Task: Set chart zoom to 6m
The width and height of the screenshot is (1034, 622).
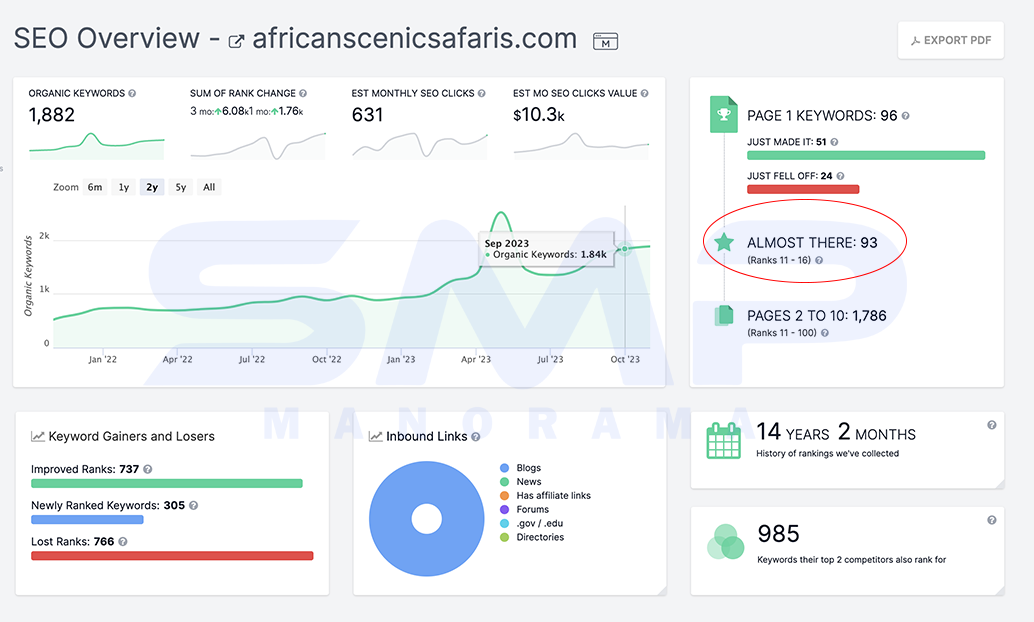Action: (95, 187)
